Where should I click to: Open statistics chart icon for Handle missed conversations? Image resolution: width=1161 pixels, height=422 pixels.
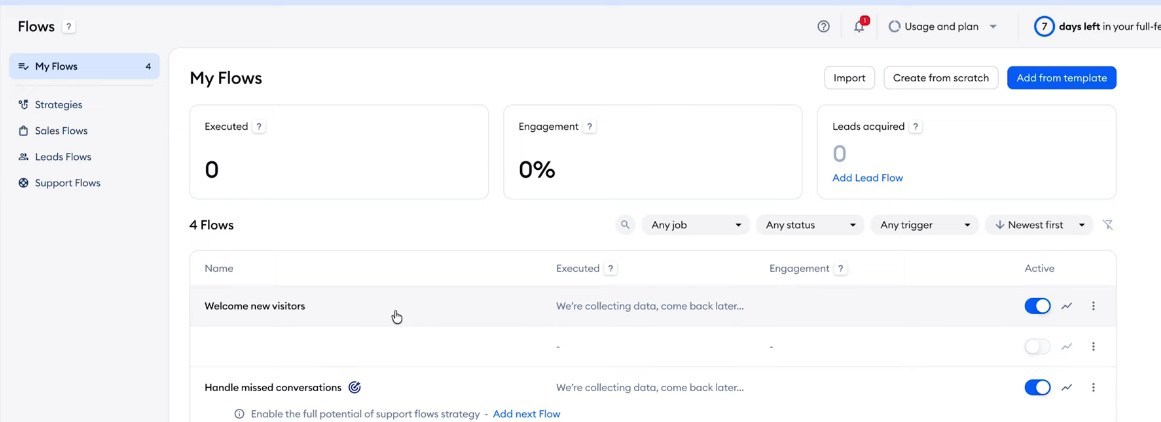(1067, 387)
